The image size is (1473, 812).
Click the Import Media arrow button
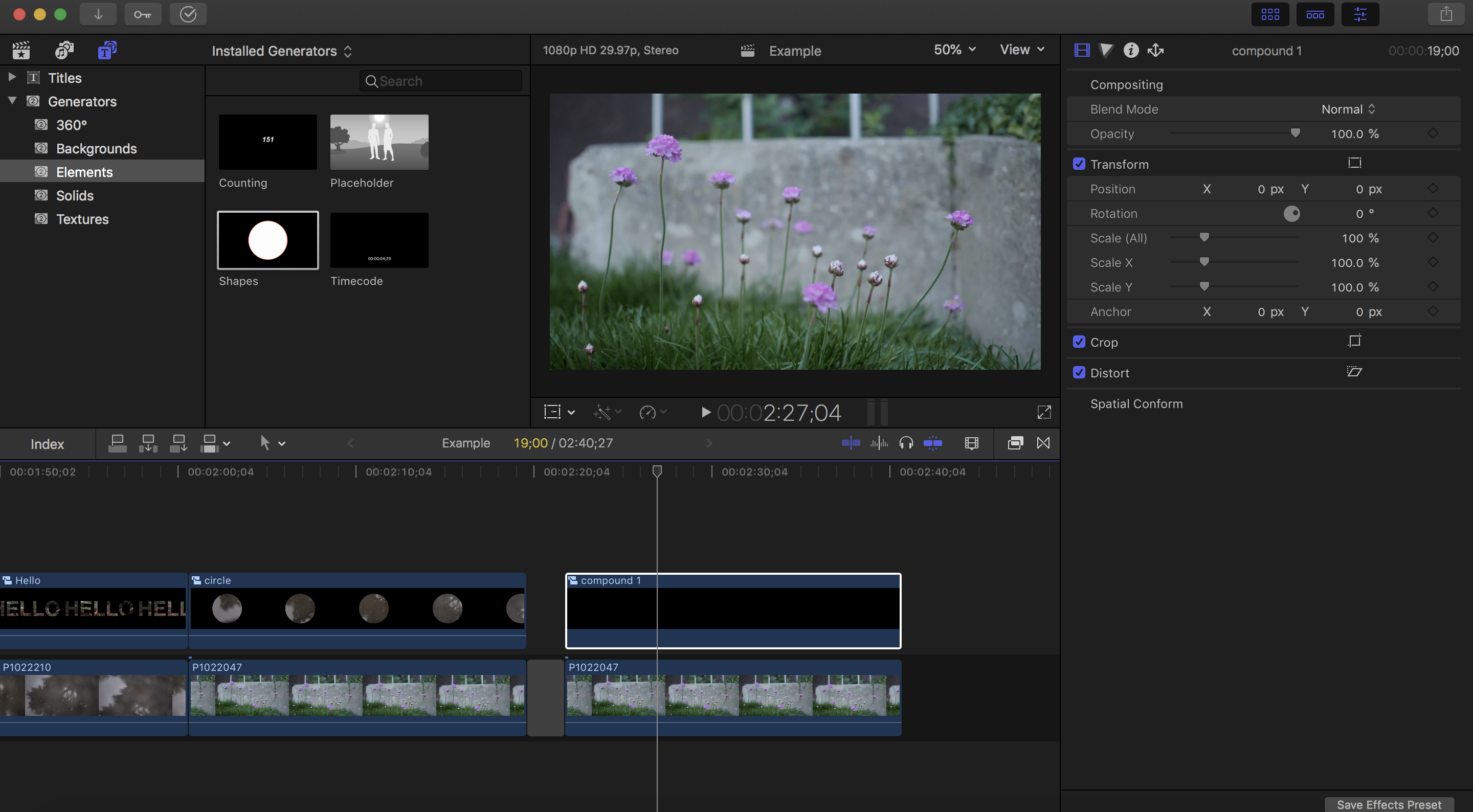click(x=98, y=14)
